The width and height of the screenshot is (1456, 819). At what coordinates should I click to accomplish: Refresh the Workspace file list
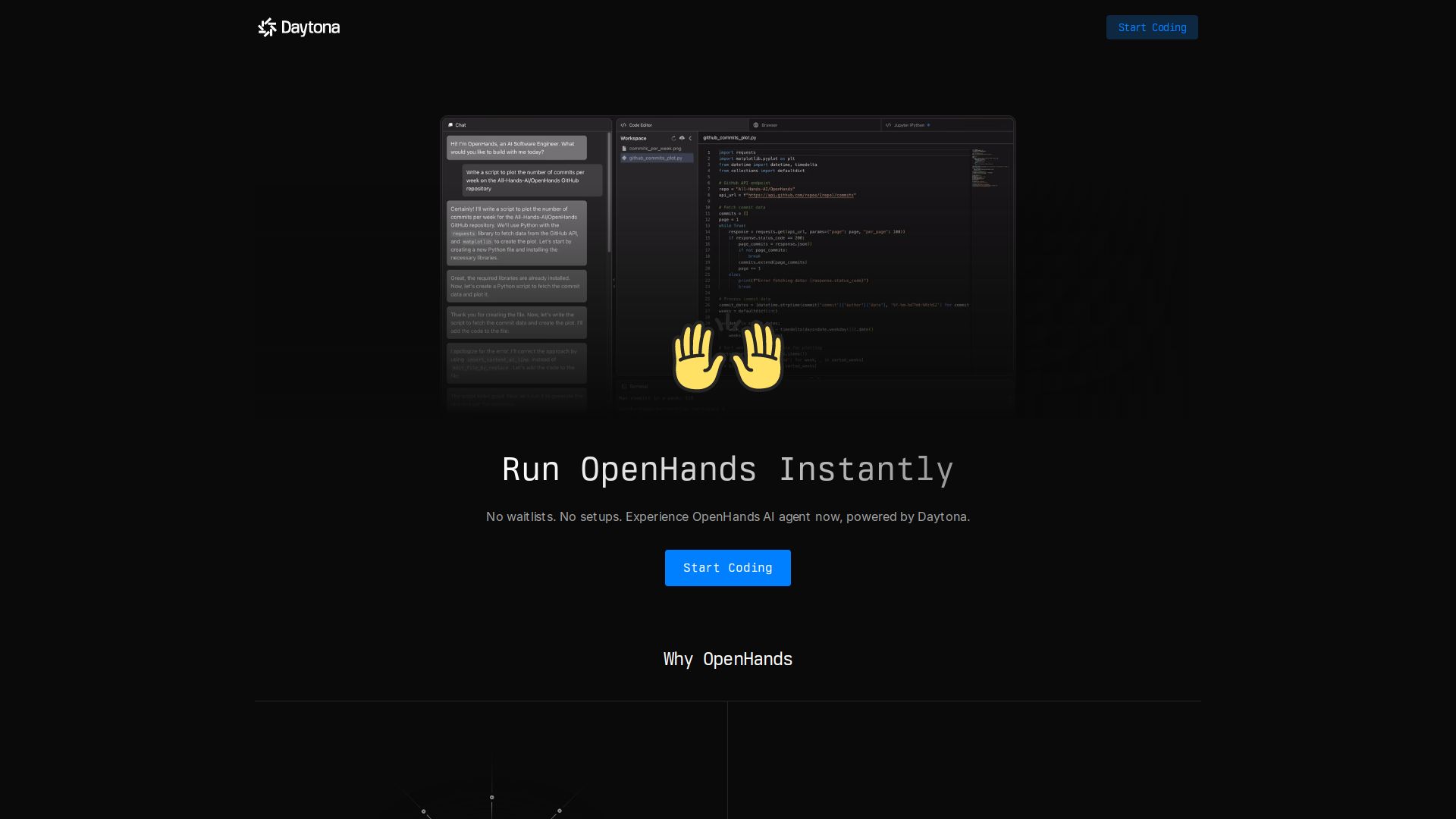click(x=673, y=138)
